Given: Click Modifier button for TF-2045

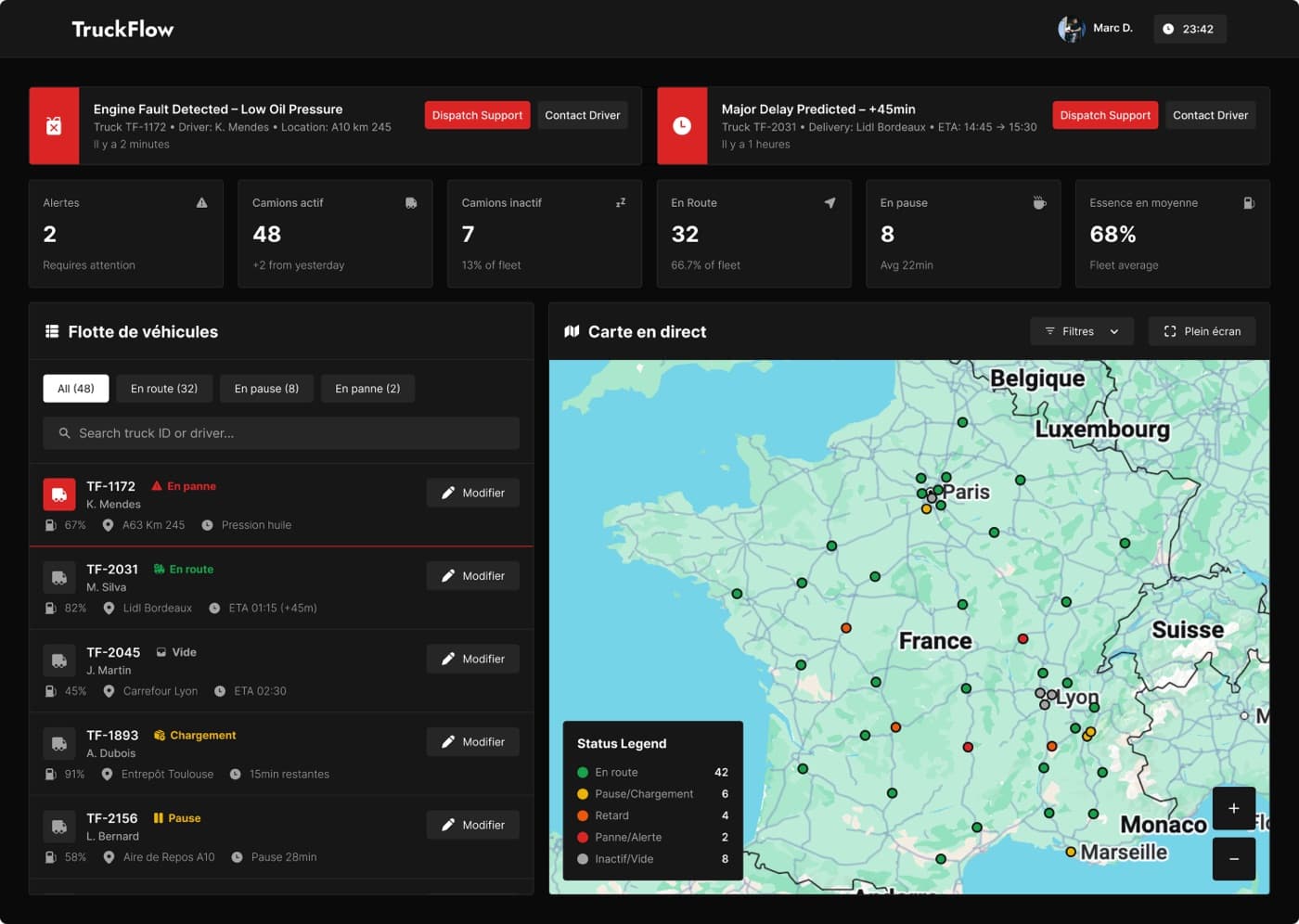Looking at the screenshot, I should pyautogui.click(x=473, y=659).
